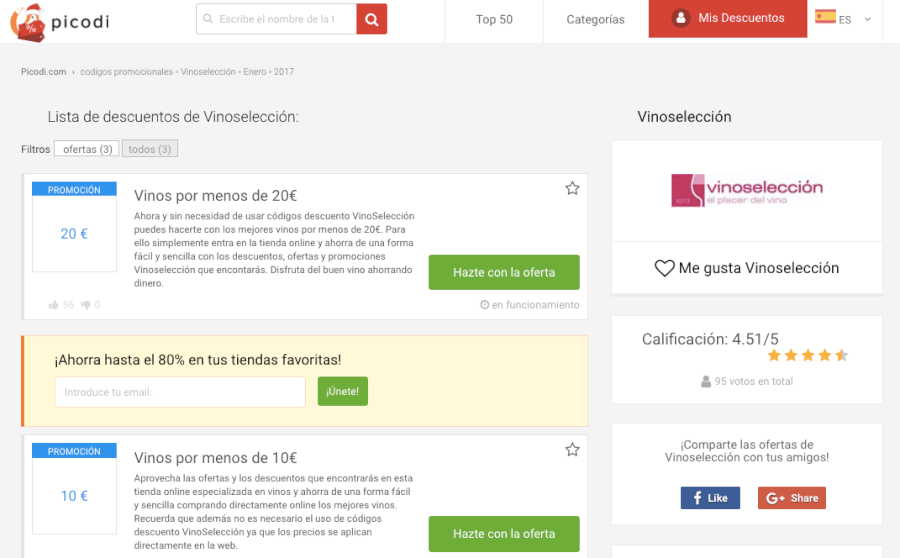Viewport: 900px width, 558px height.
Task: Open the Categorías menu
Action: point(595,20)
